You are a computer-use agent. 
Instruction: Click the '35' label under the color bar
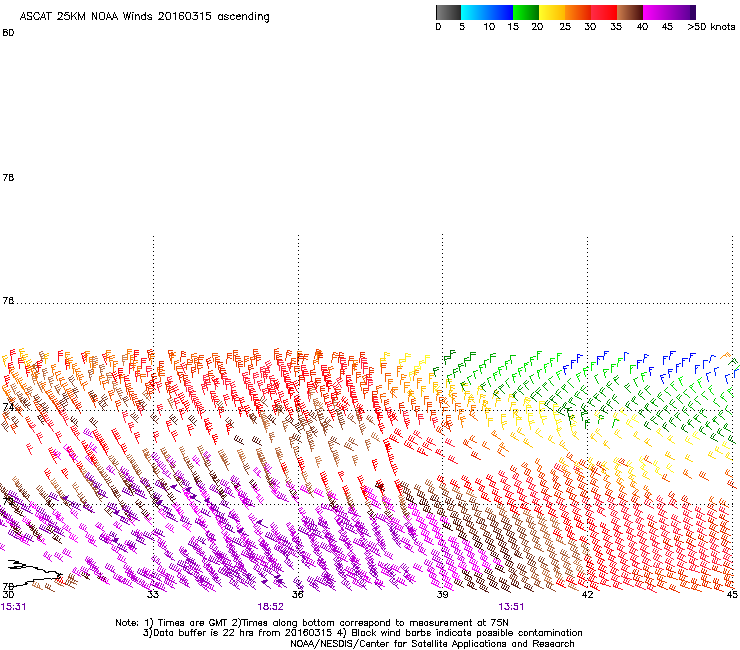pyautogui.click(x=616, y=27)
